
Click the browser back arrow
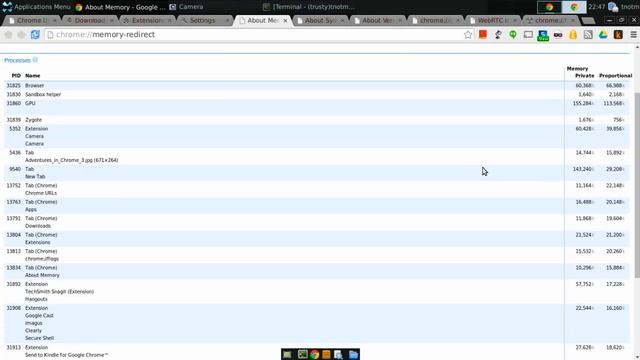pyautogui.click(x=8, y=35)
